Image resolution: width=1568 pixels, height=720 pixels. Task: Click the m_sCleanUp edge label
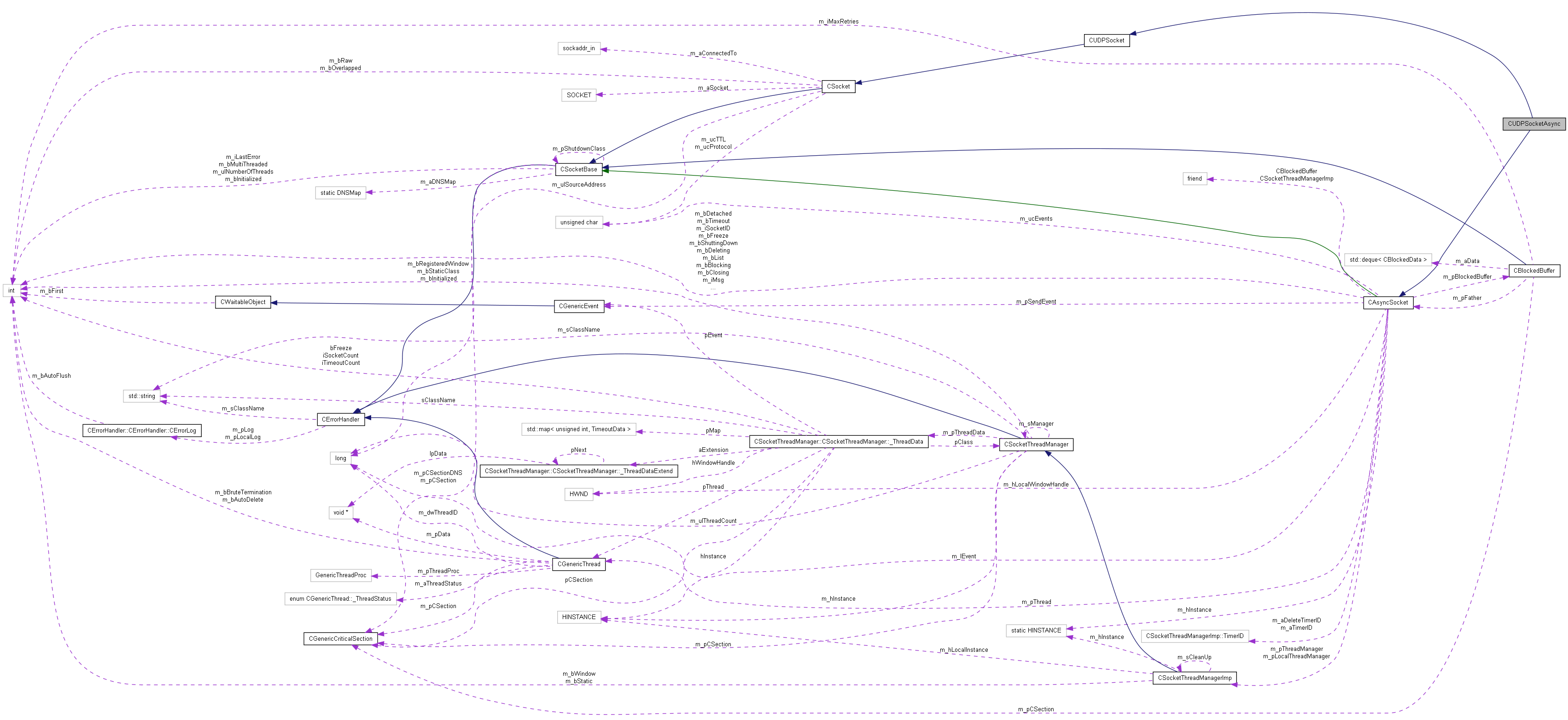pos(1194,657)
